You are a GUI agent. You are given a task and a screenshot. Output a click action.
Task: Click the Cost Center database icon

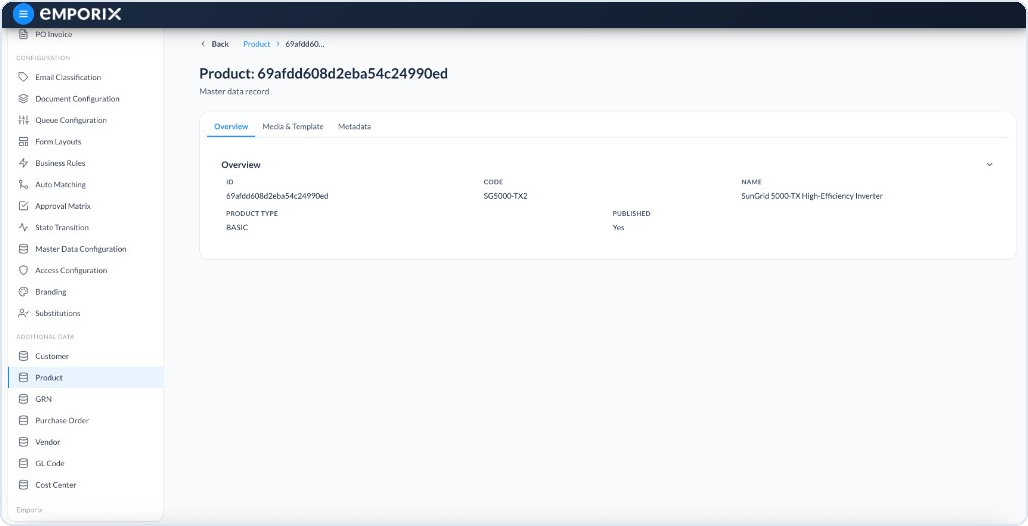tap(24, 485)
